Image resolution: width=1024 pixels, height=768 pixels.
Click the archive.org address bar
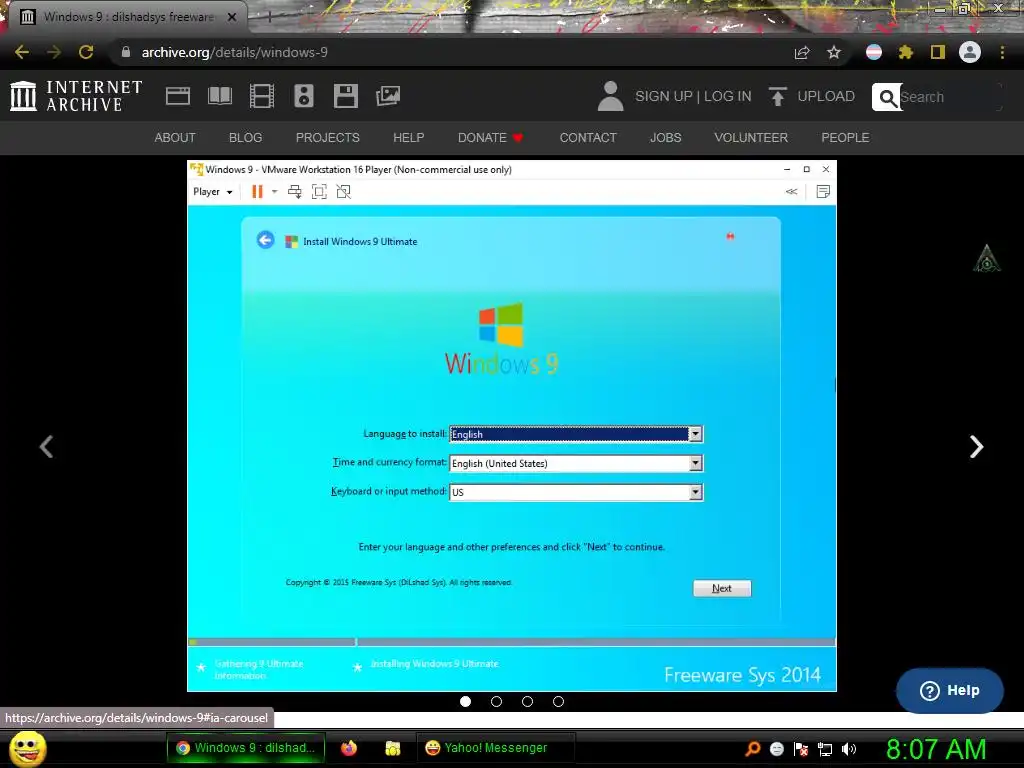451,52
